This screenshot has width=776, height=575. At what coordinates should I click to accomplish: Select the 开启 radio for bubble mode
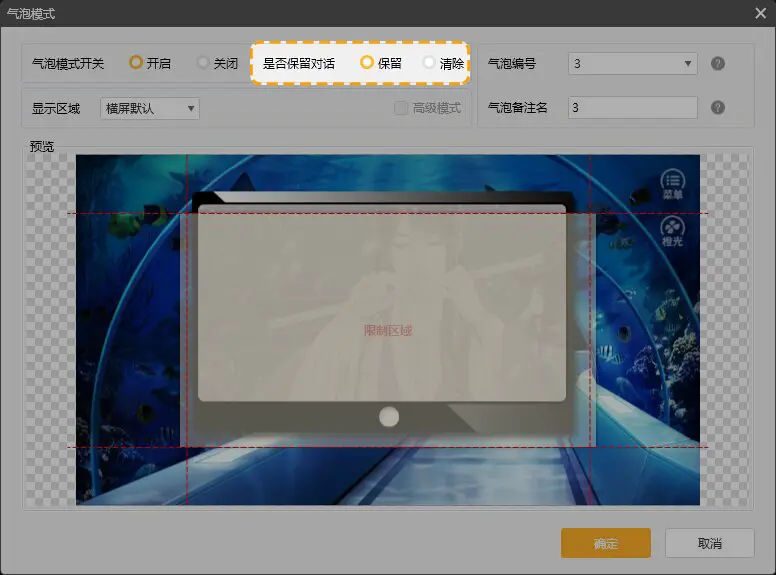(x=136, y=63)
